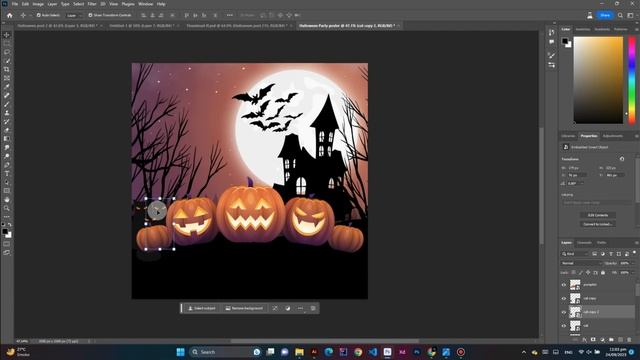Image resolution: width=640 pixels, height=360 pixels.
Task: Switch to the Channels tab
Action: coord(584,243)
